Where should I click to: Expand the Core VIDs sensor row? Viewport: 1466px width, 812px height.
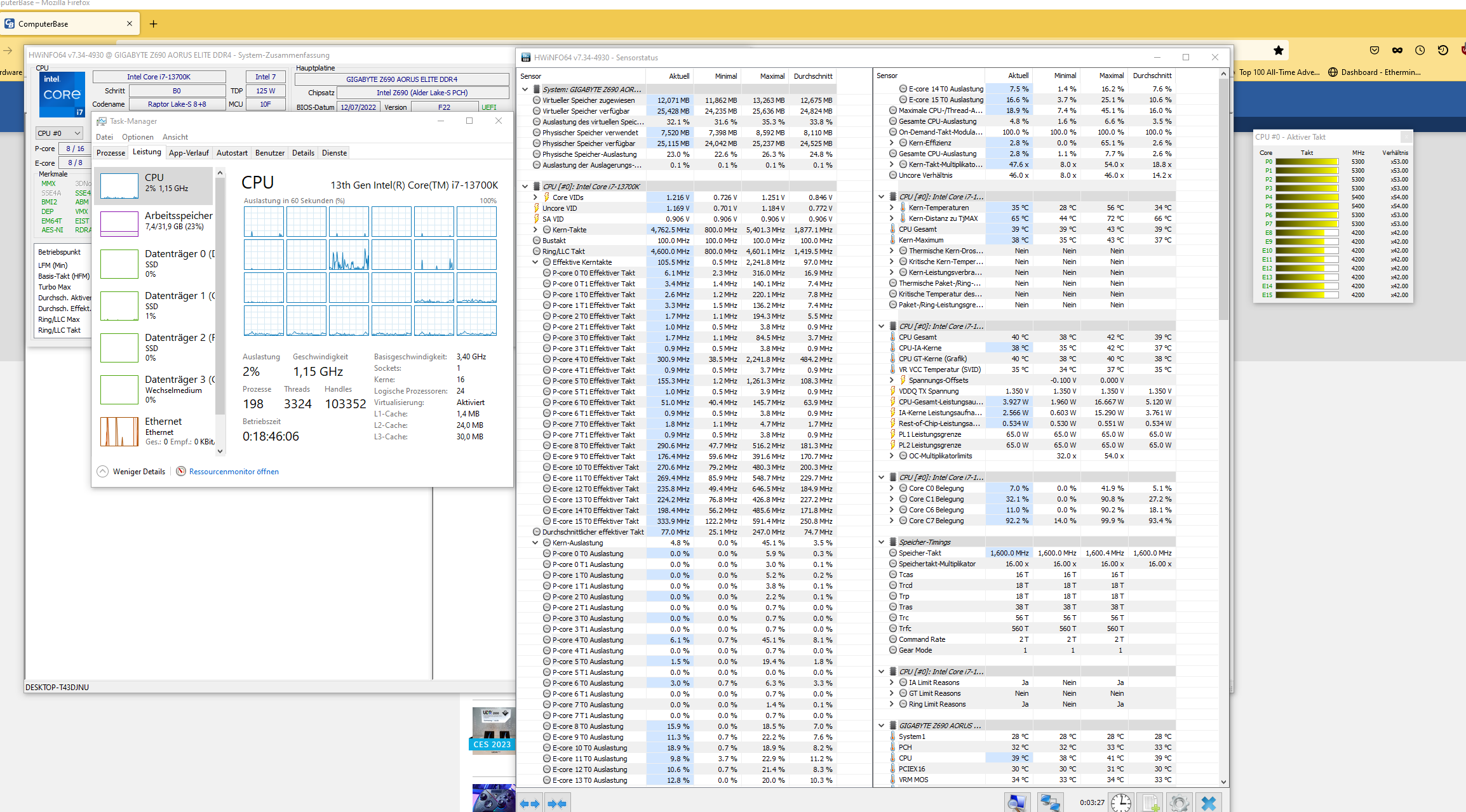[x=535, y=197]
